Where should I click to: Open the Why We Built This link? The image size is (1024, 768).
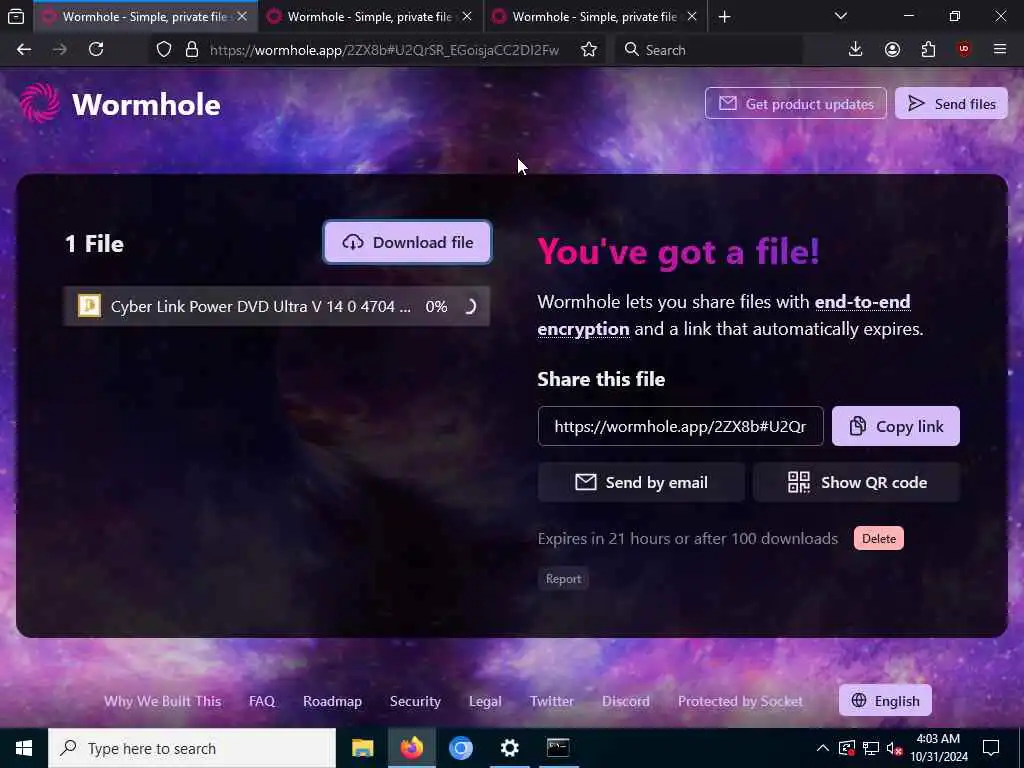[x=163, y=701]
